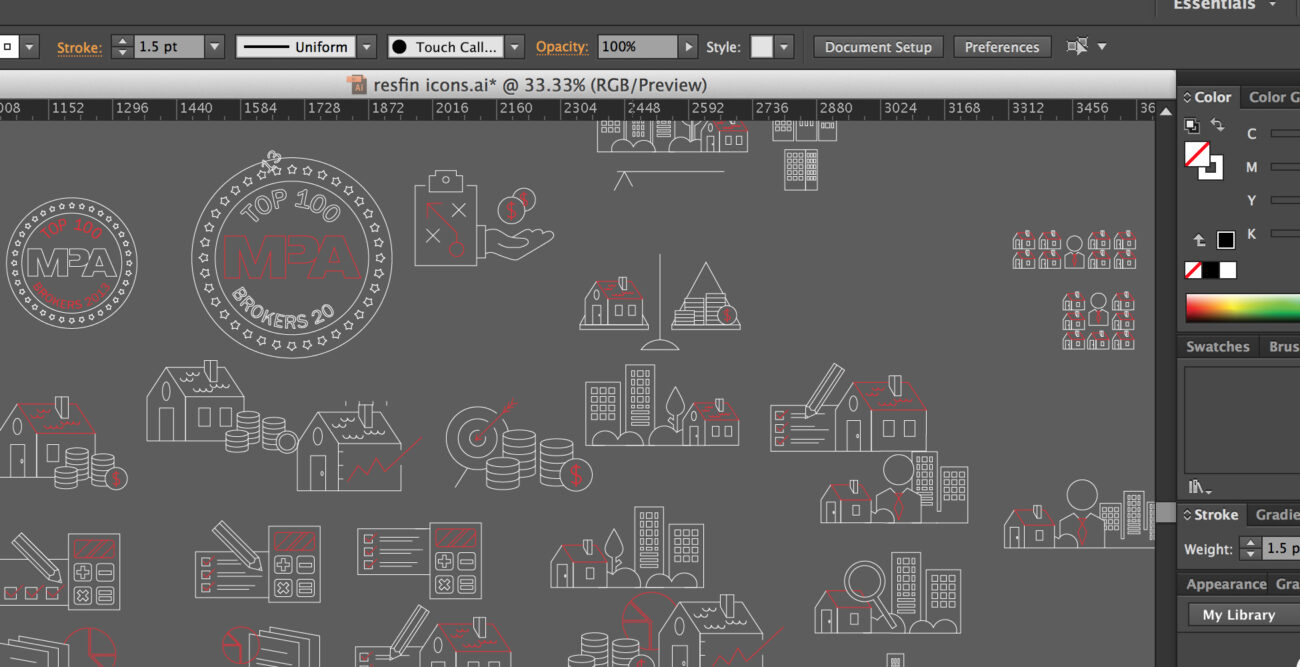
Task: Select the resfin icons.ai document tab
Action: [540, 85]
